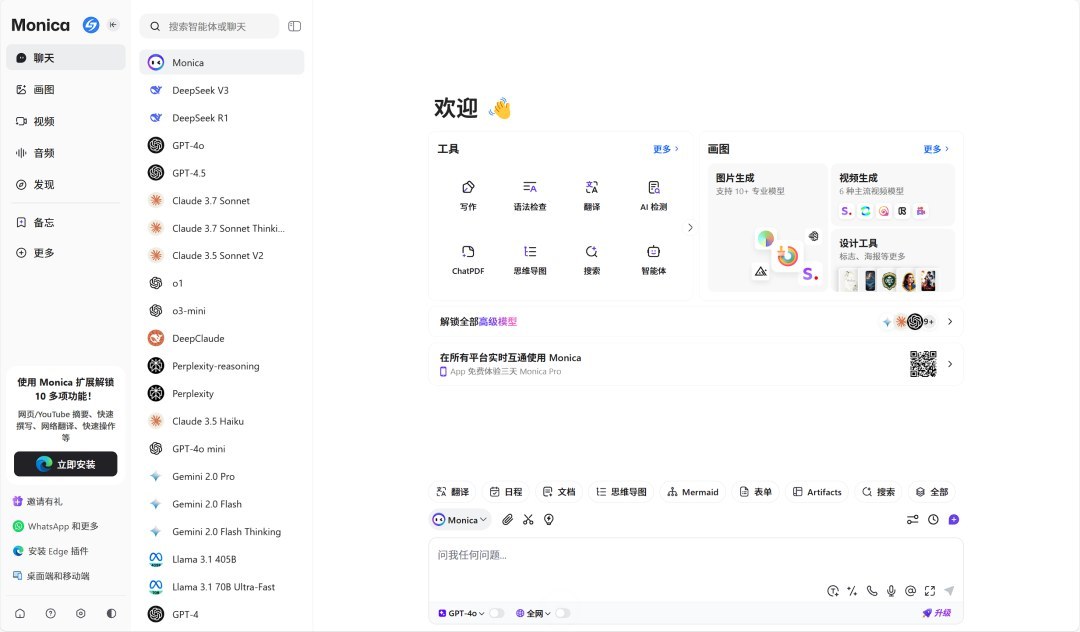
Task: Open the 设计工具 card
Action: pos(893,260)
